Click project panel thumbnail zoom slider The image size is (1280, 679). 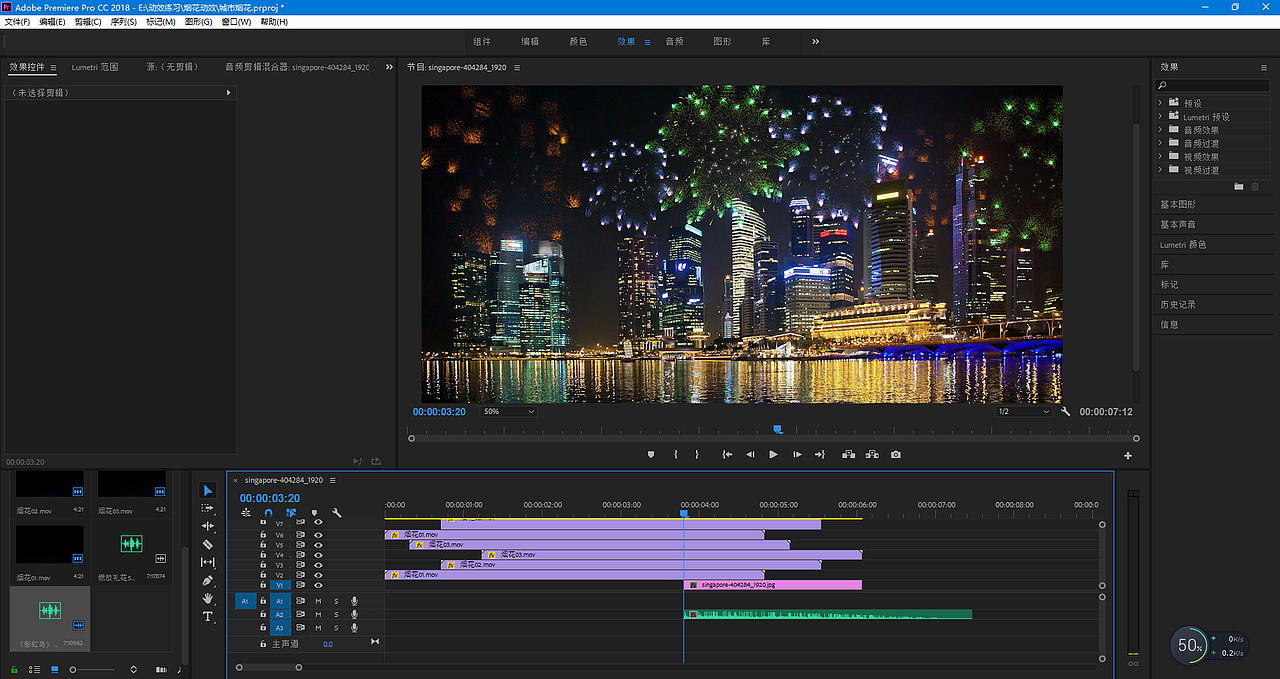[93, 669]
